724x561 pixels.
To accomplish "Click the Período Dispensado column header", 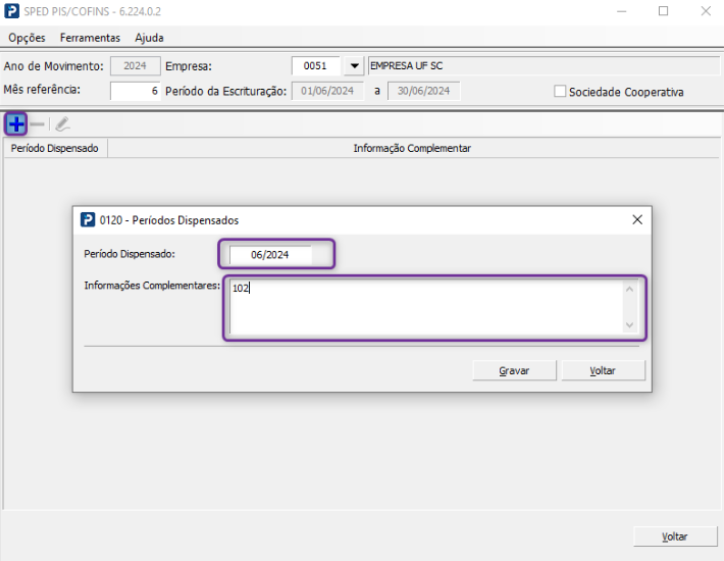I will 55,148.
